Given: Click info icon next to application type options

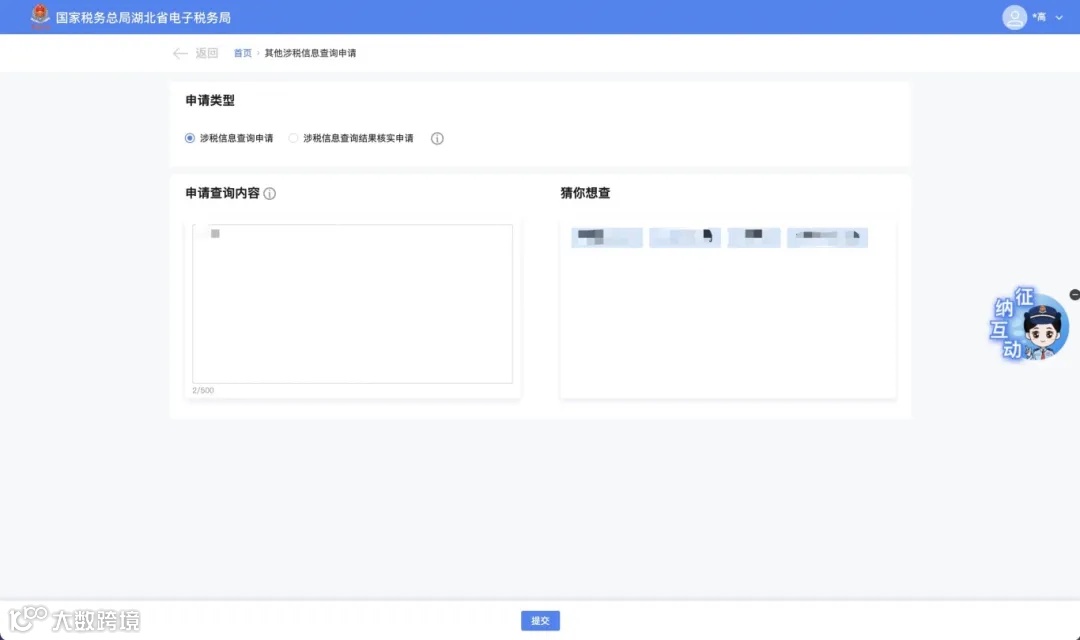Looking at the screenshot, I should (x=437, y=138).
